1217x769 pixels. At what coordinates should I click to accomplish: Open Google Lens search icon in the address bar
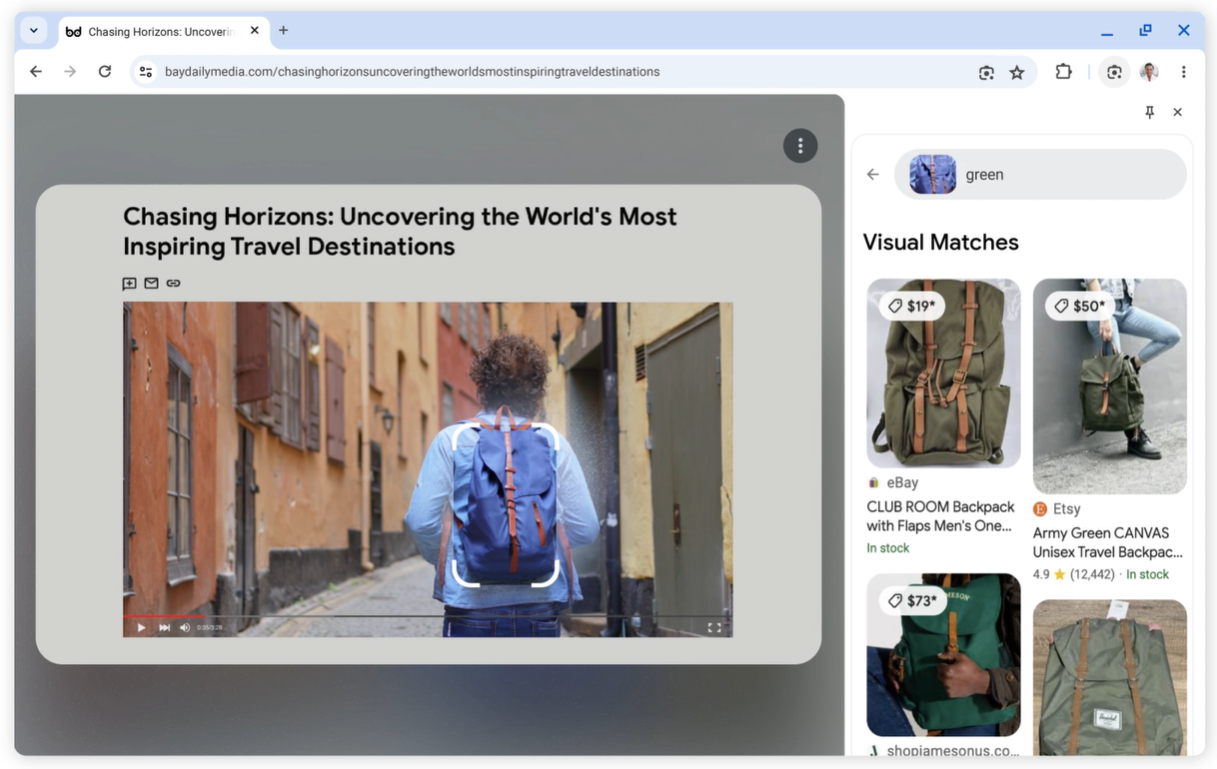point(986,72)
